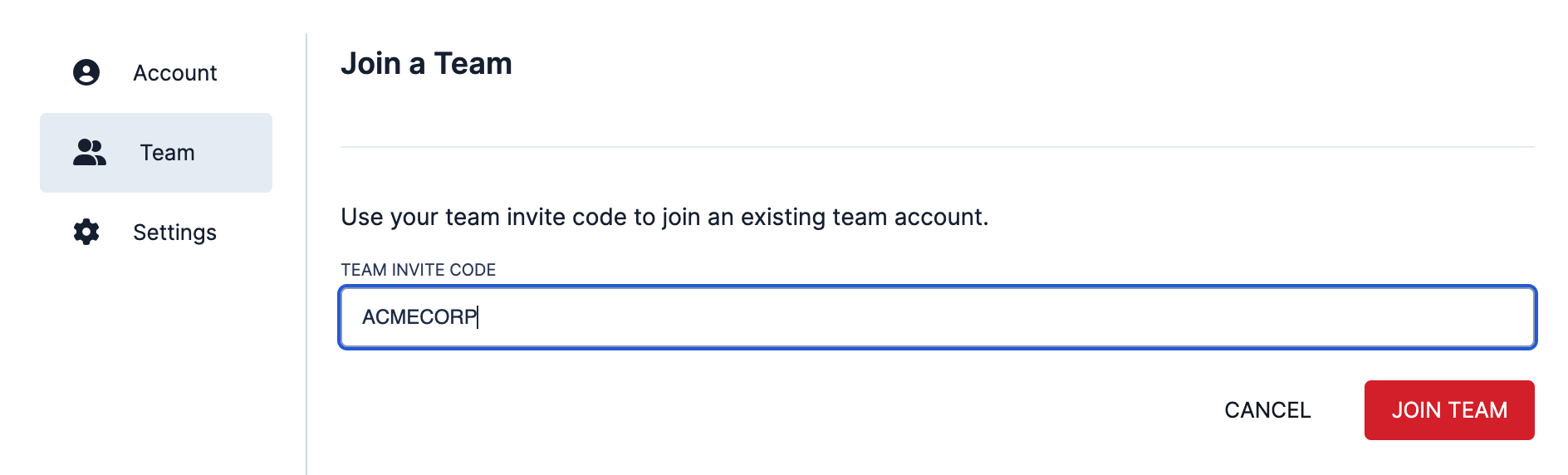Click the Team people icon
The height and width of the screenshot is (475, 1568).
tap(89, 153)
